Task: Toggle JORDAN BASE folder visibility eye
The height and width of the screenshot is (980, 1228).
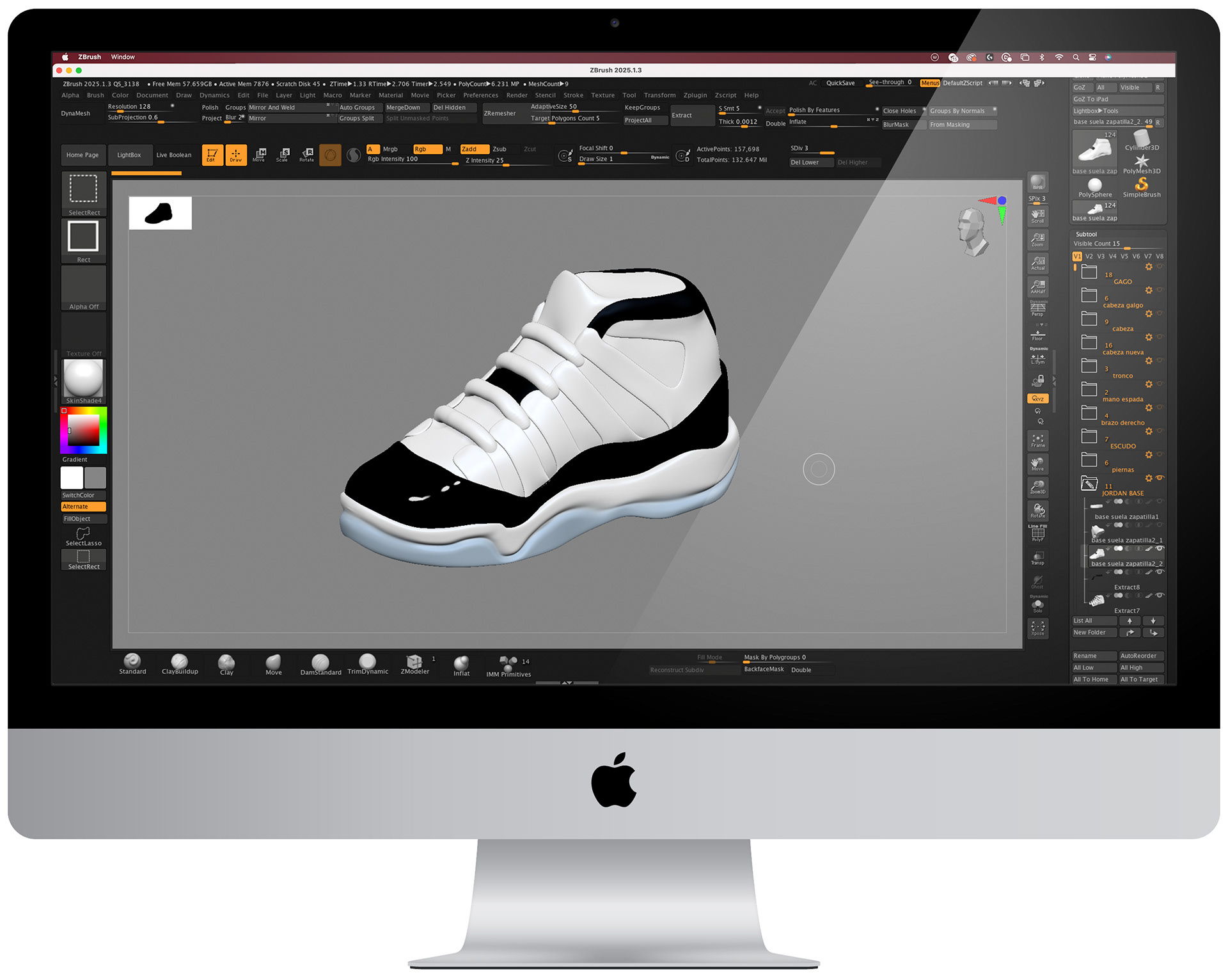Action: pyautogui.click(x=1160, y=478)
